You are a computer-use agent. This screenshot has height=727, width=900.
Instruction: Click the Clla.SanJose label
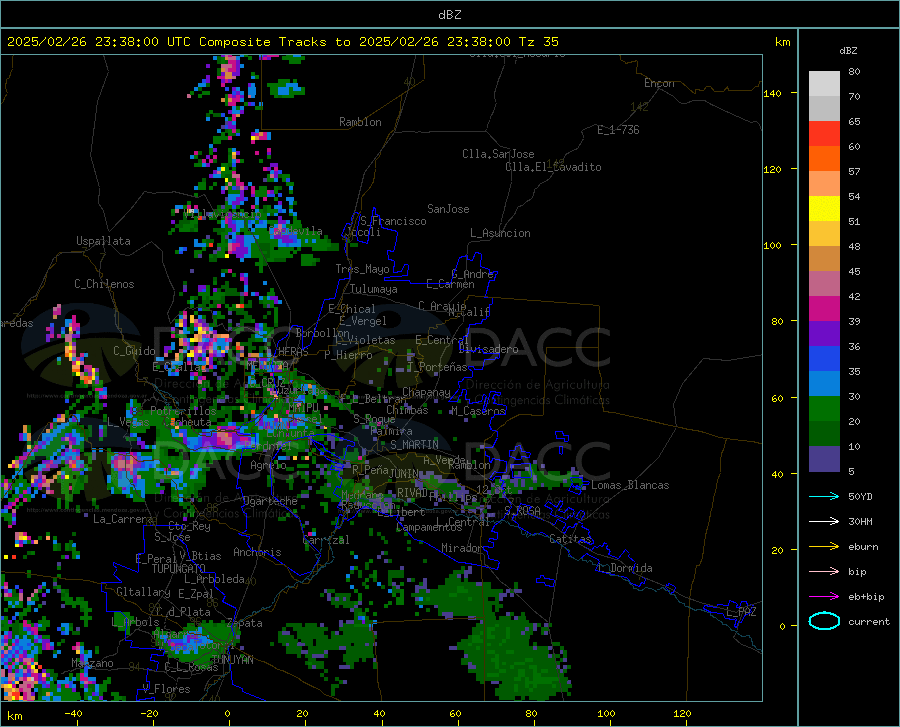pos(498,154)
